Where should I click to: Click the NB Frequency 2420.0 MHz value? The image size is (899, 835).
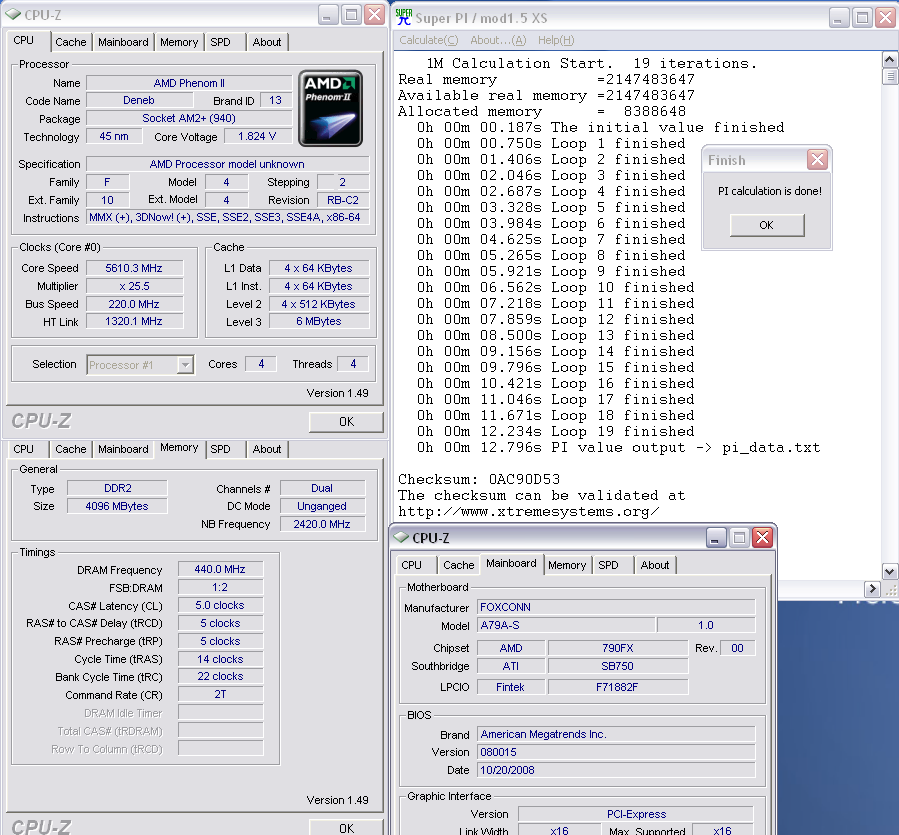point(322,524)
